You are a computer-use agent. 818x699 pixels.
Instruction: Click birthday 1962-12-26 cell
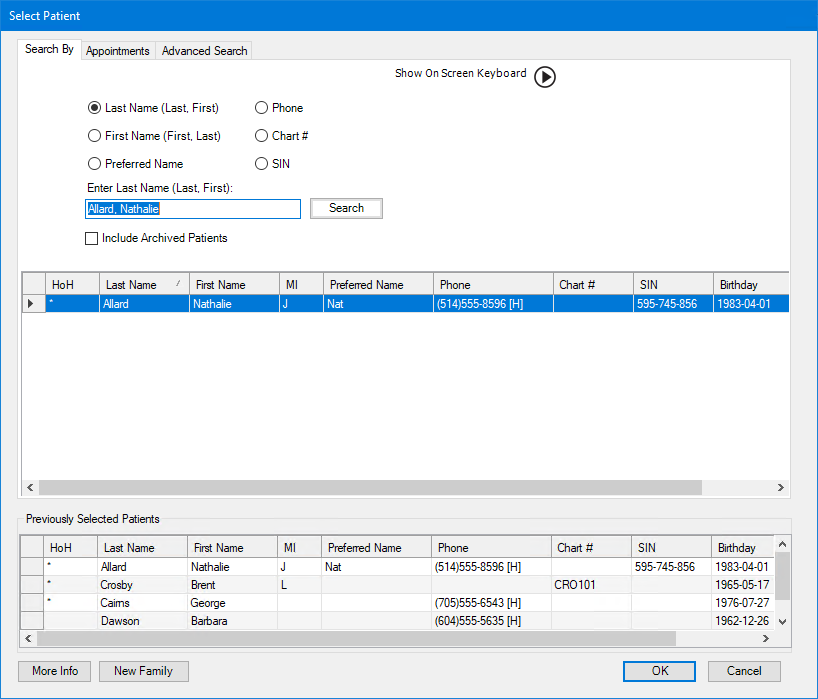coord(742,621)
